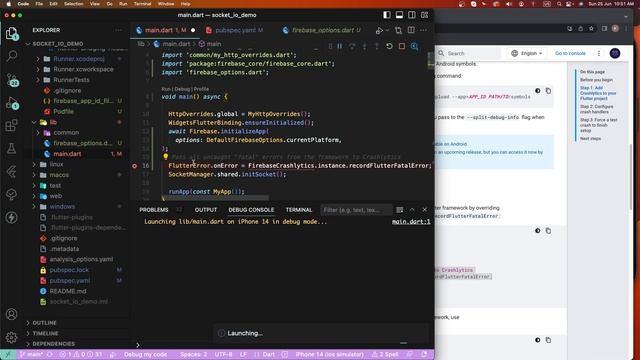This screenshot has width=640, height=360.
Task: Open the run options dropdown arrow in editor title
Action: (x=387, y=30)
